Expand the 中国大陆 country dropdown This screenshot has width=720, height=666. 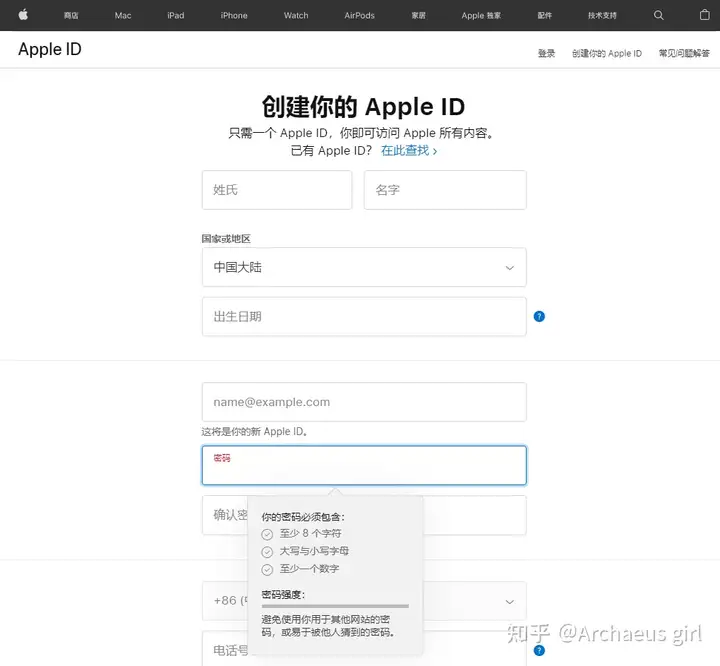364,267
